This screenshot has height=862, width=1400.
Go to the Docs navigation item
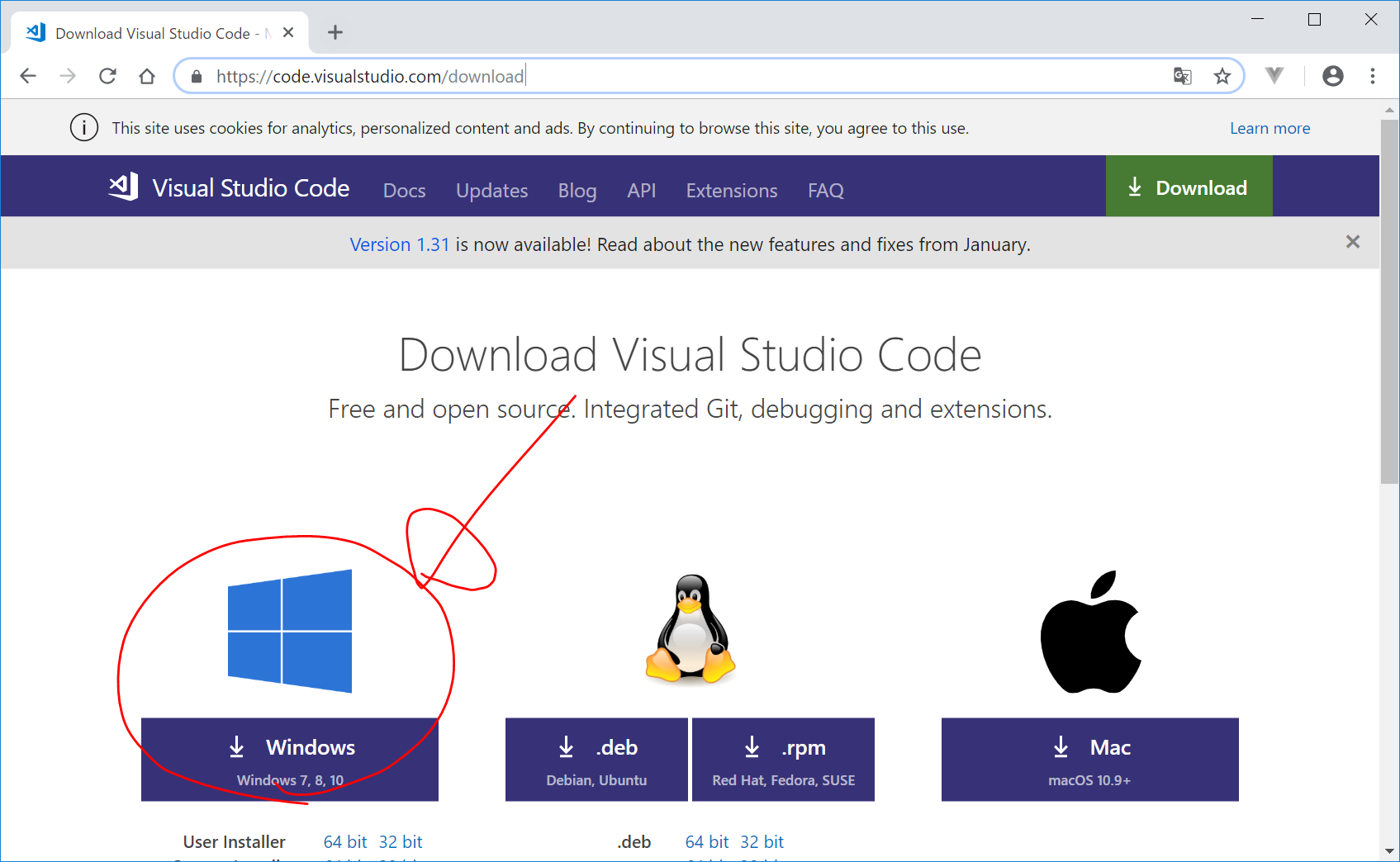(404, 191)
